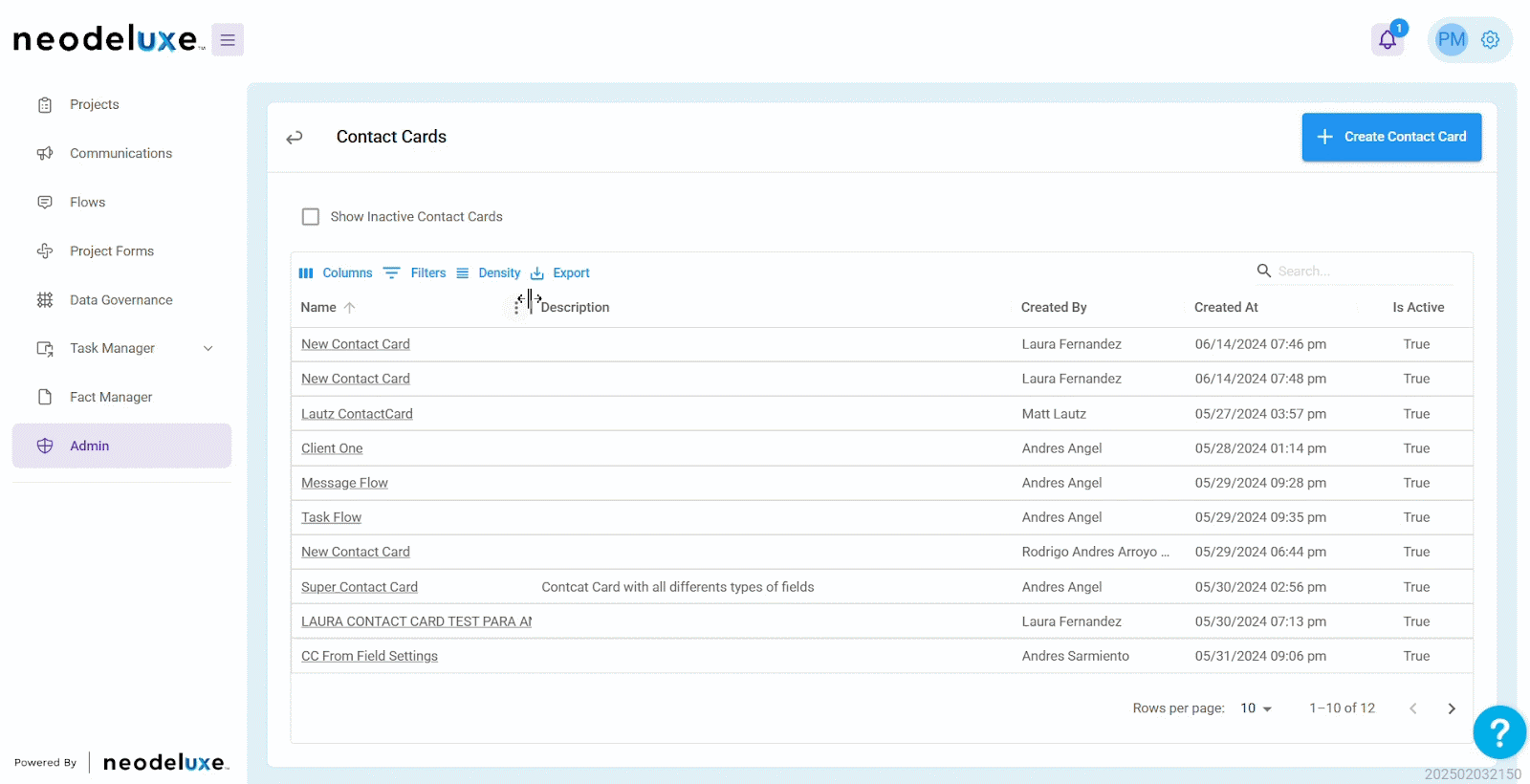Image resolution: width=1530 pixels, height=784 pixels.
Task: Open the Rows per page dropdown
Action: (1257, 708)
